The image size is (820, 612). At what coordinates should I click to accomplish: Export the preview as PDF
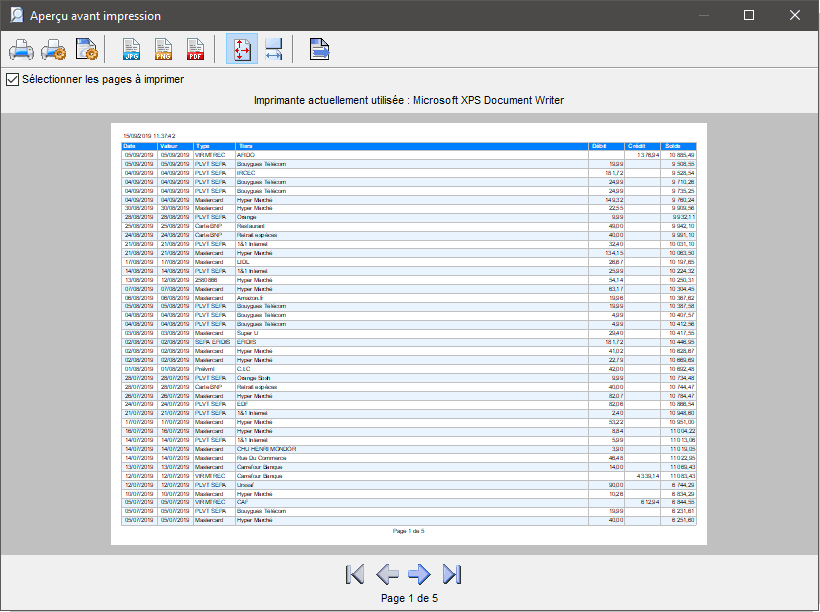point(195,49)
